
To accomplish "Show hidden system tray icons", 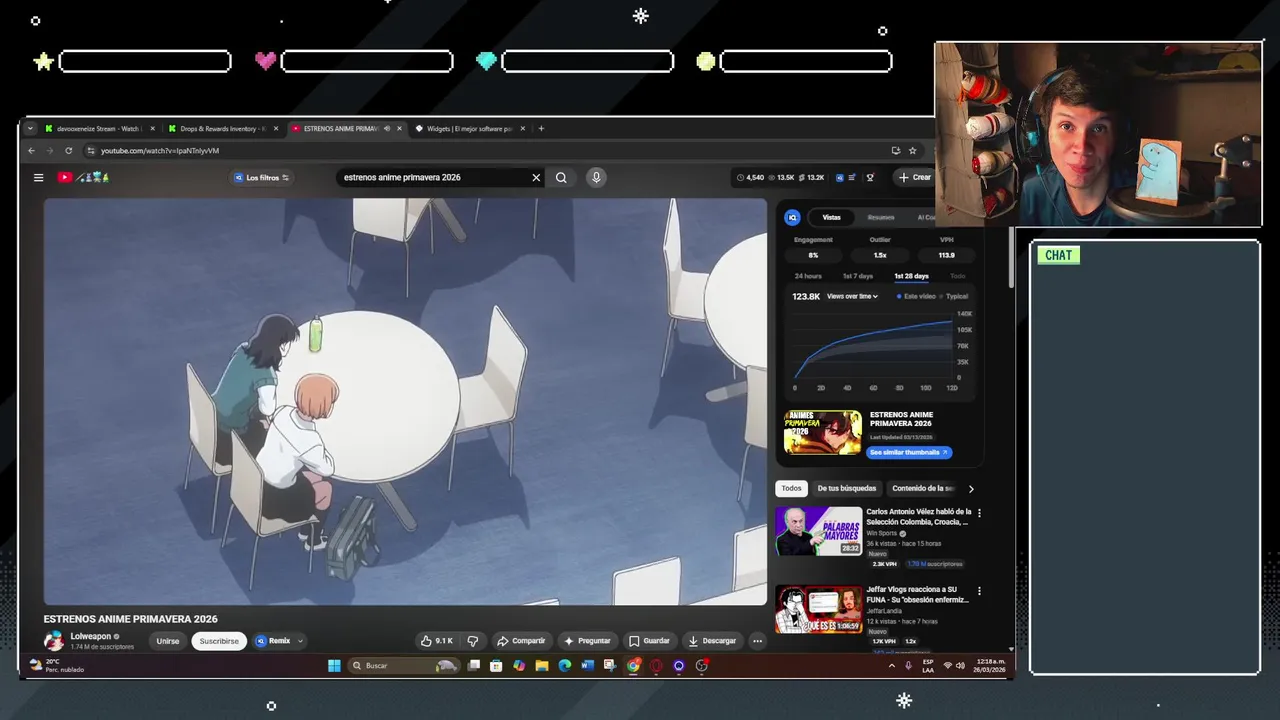I will click(891, 665).
